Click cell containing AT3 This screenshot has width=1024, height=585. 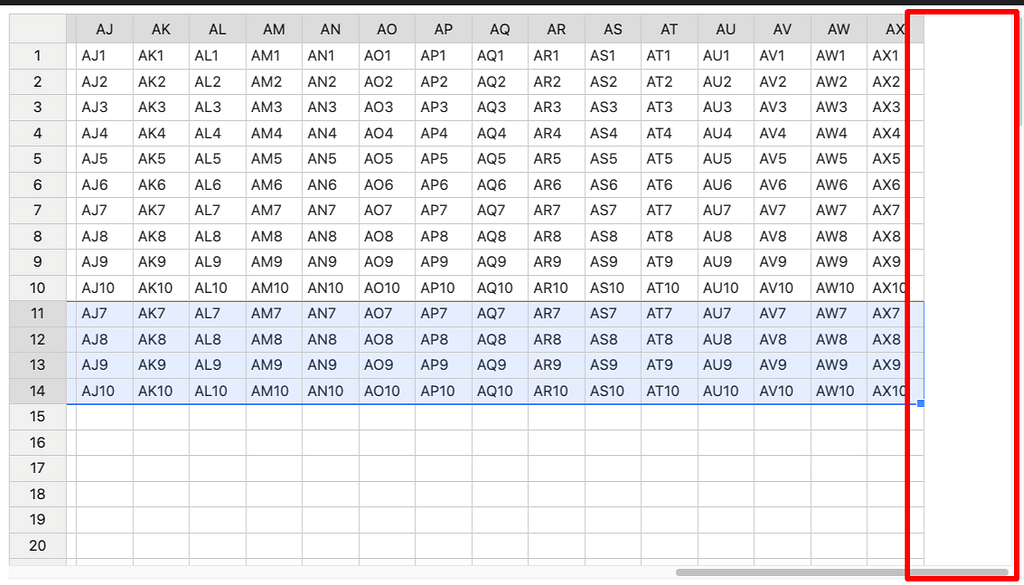pyautogui.click(x=668, y=106)
